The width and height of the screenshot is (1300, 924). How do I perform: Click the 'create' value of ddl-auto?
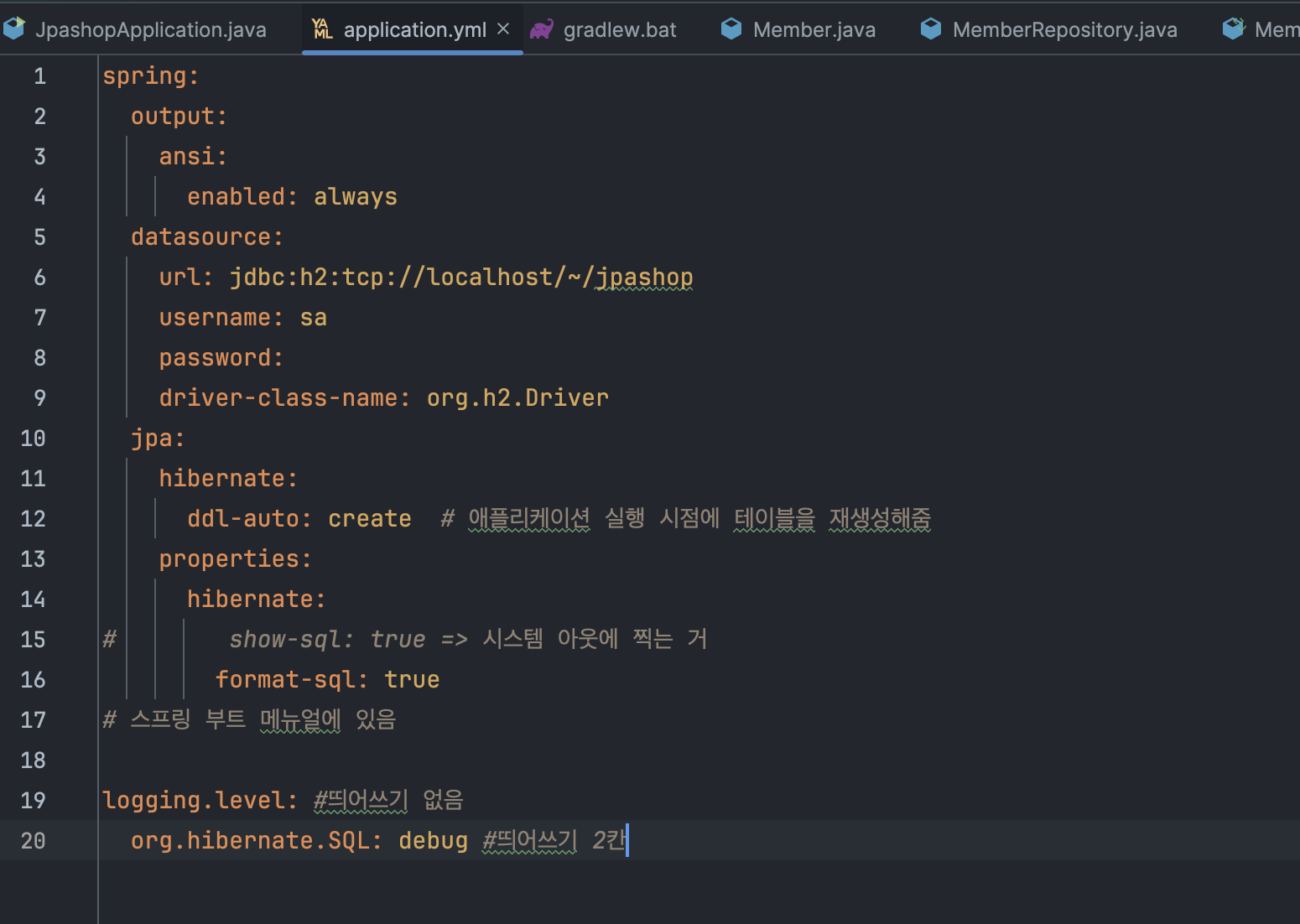click(370, 519)
